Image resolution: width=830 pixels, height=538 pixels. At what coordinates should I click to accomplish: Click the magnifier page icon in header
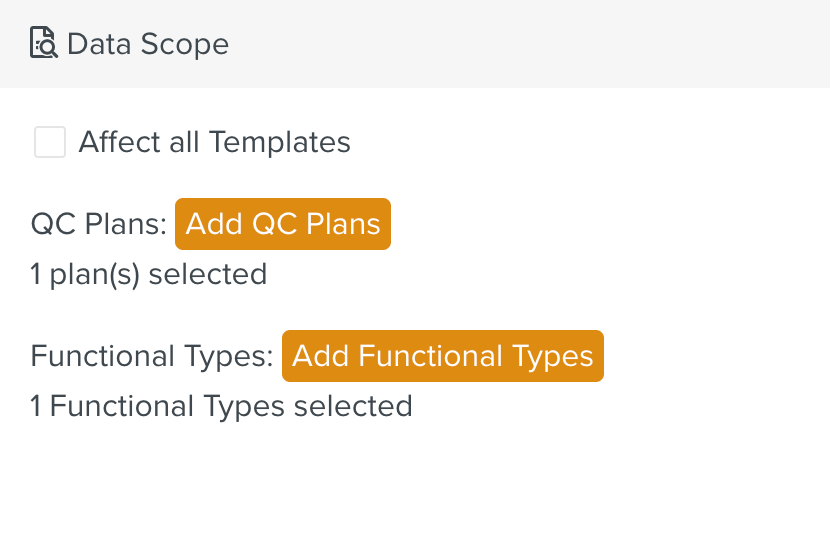point(44,44)
